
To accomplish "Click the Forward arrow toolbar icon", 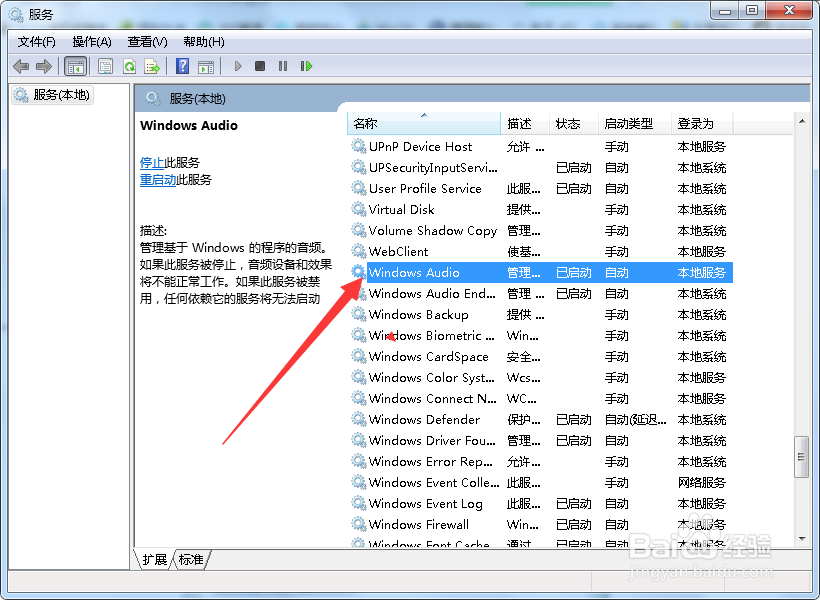I will [x=44, y=66].
